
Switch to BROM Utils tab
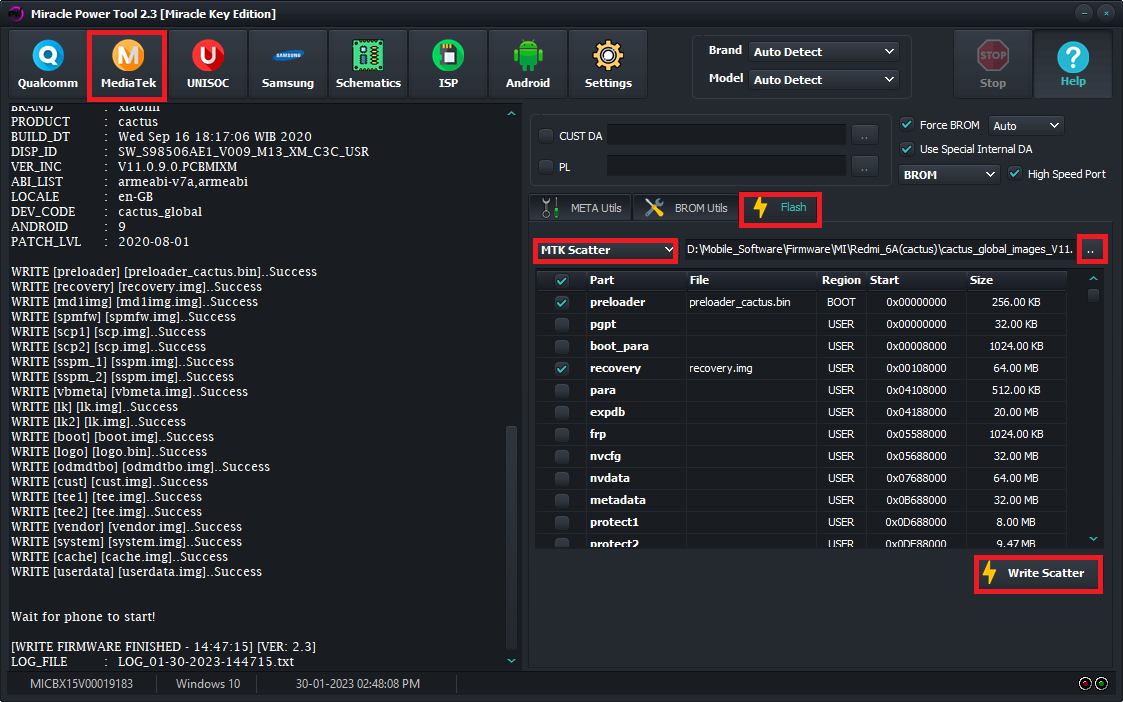point(685,208)
